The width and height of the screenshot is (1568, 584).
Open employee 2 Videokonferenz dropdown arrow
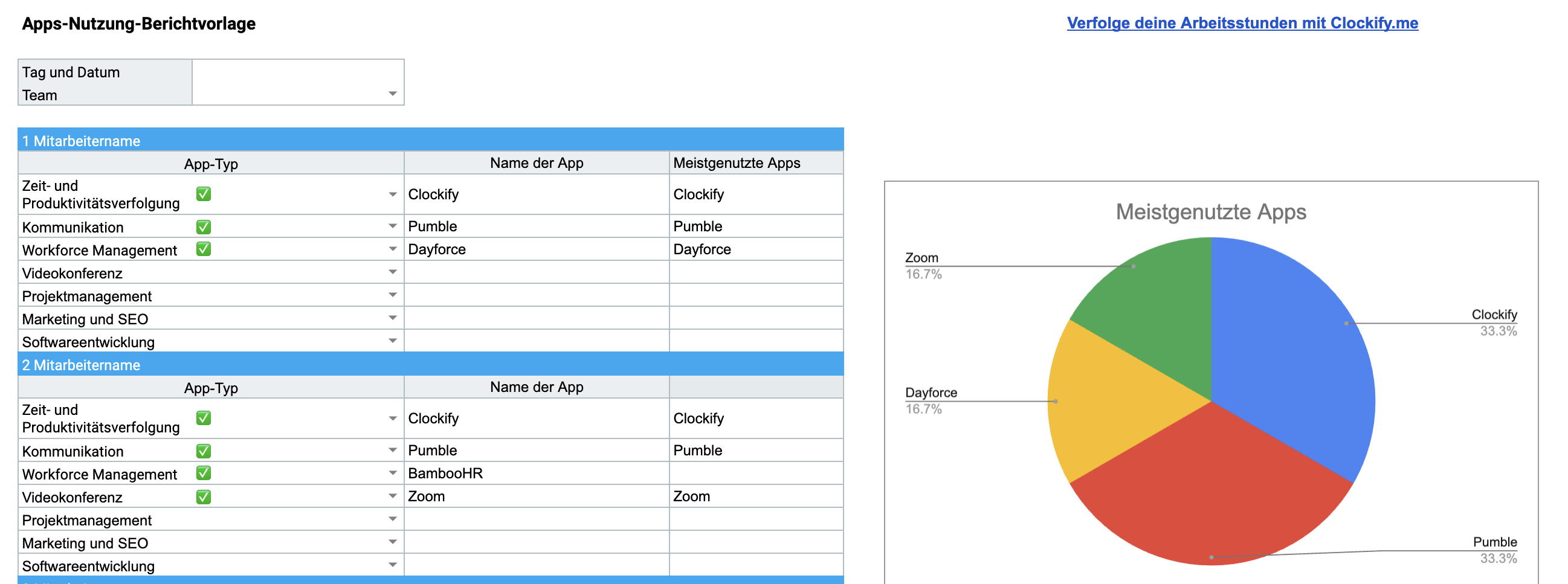(x=393, y=496)
